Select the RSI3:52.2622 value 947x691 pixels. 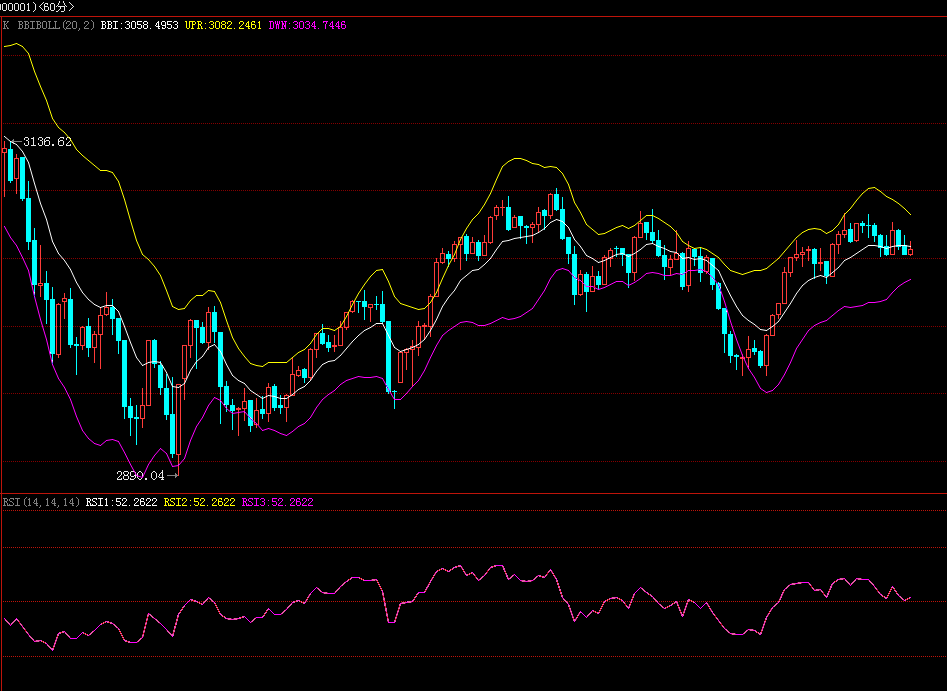[277, 502]
